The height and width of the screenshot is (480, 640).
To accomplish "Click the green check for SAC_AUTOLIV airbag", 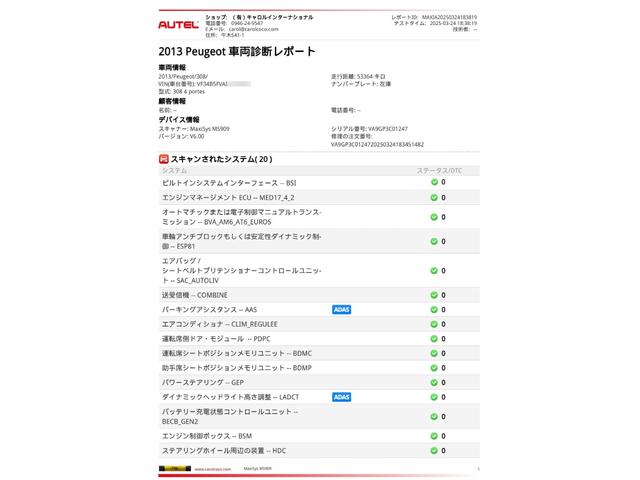I will click(x=434, y=271).
